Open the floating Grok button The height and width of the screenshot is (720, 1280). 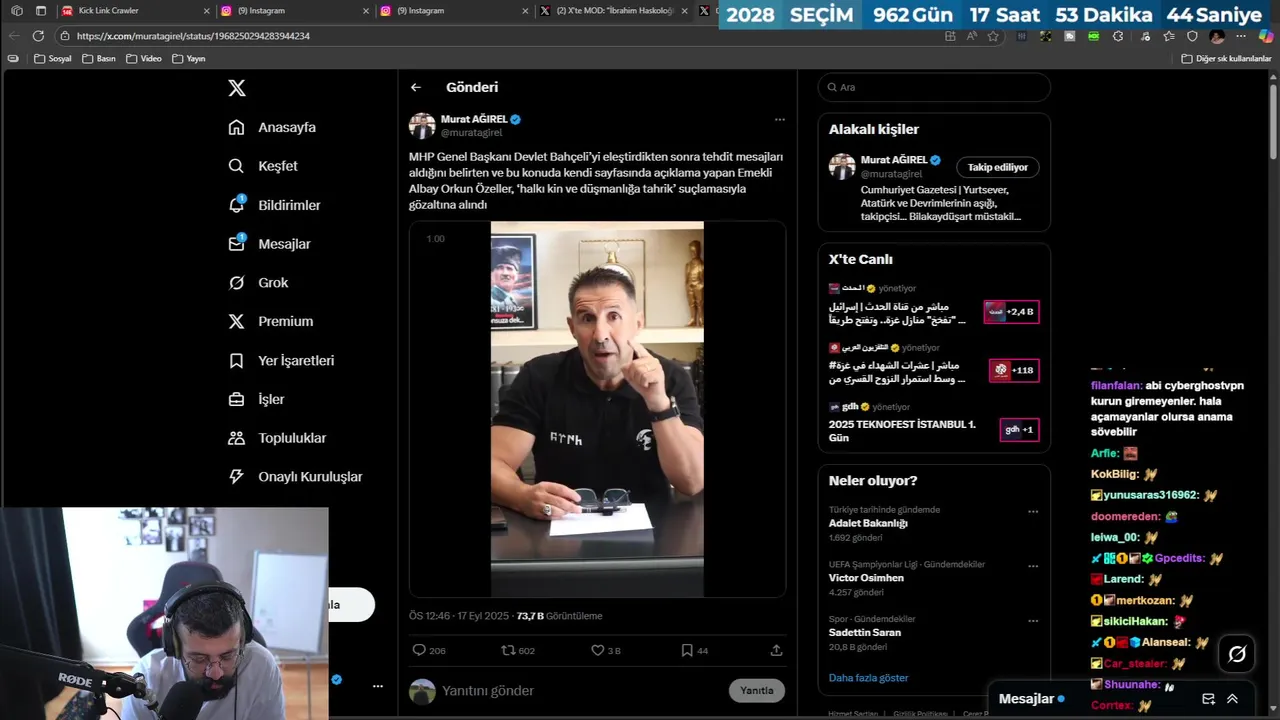tap(1237, 654)
